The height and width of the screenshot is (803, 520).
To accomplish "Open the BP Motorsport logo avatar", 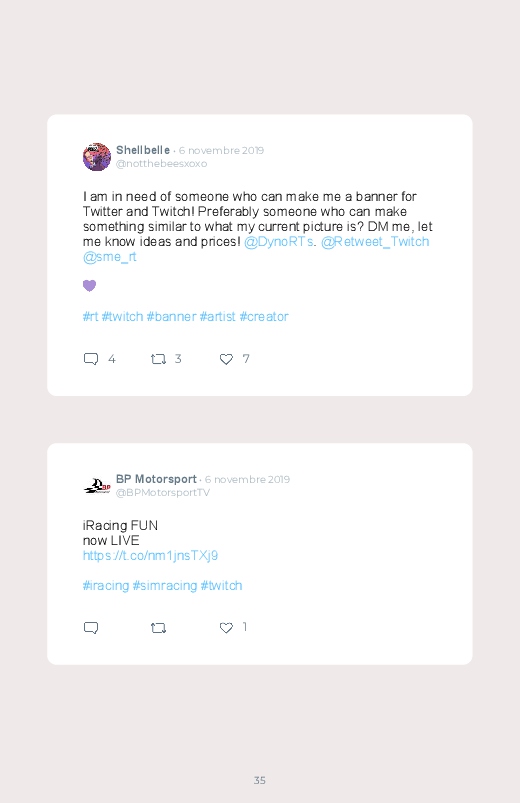I will 97,485.
